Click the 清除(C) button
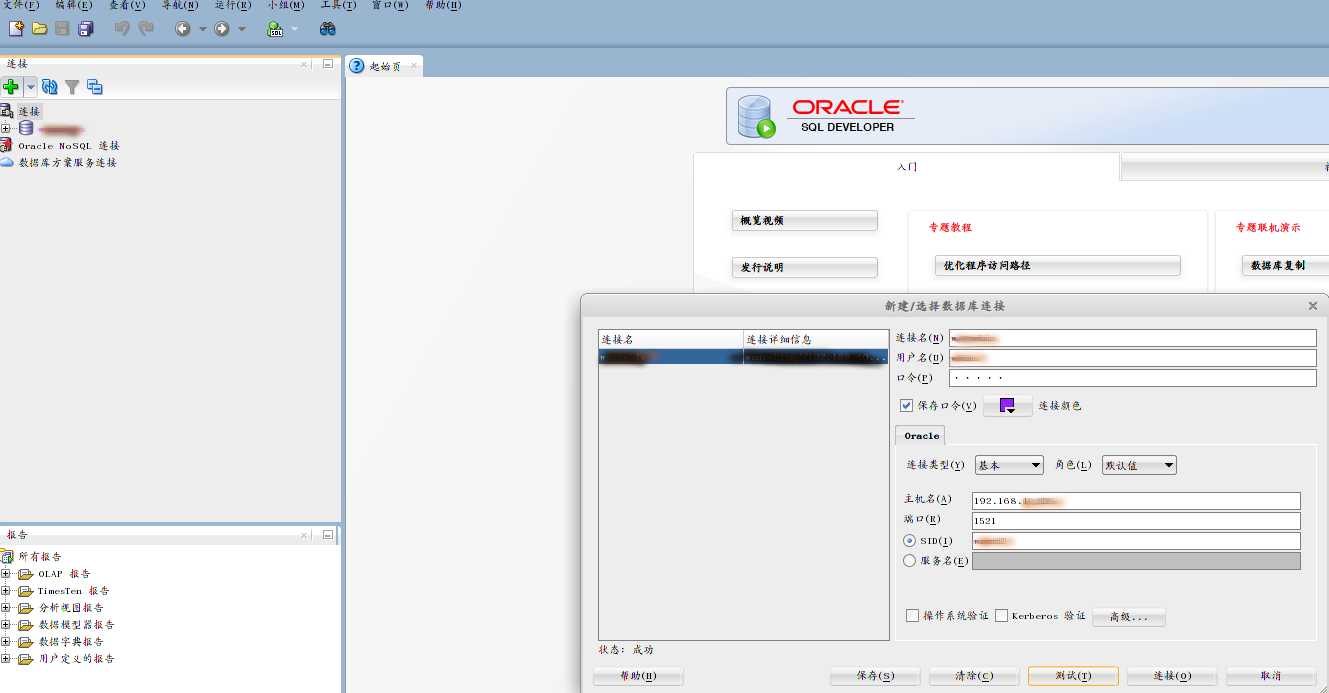Image resolution: width=1329 pixels, height=693 pixels. pos(974,676)
